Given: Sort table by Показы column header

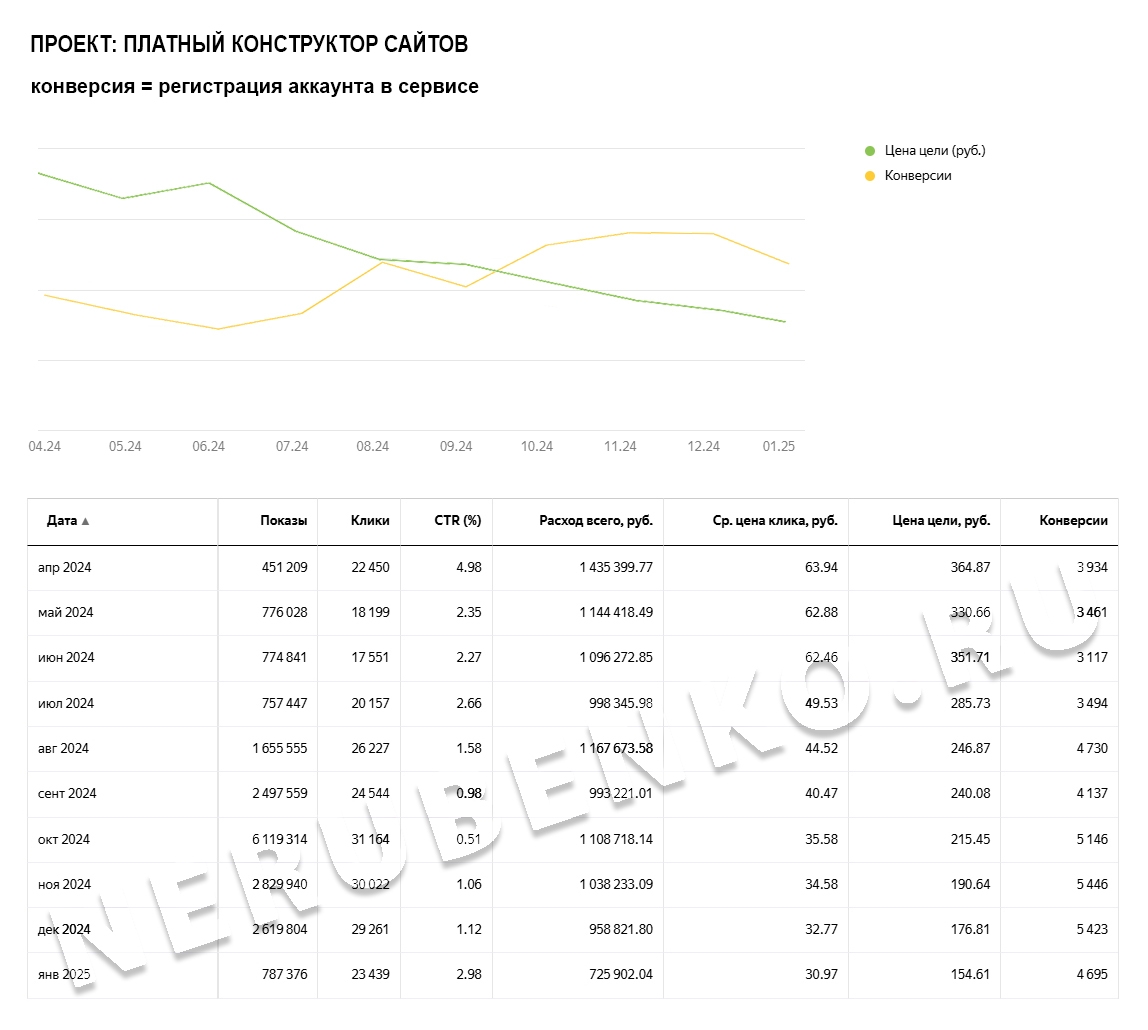Looking at the screenshot, I should [283, 521].
